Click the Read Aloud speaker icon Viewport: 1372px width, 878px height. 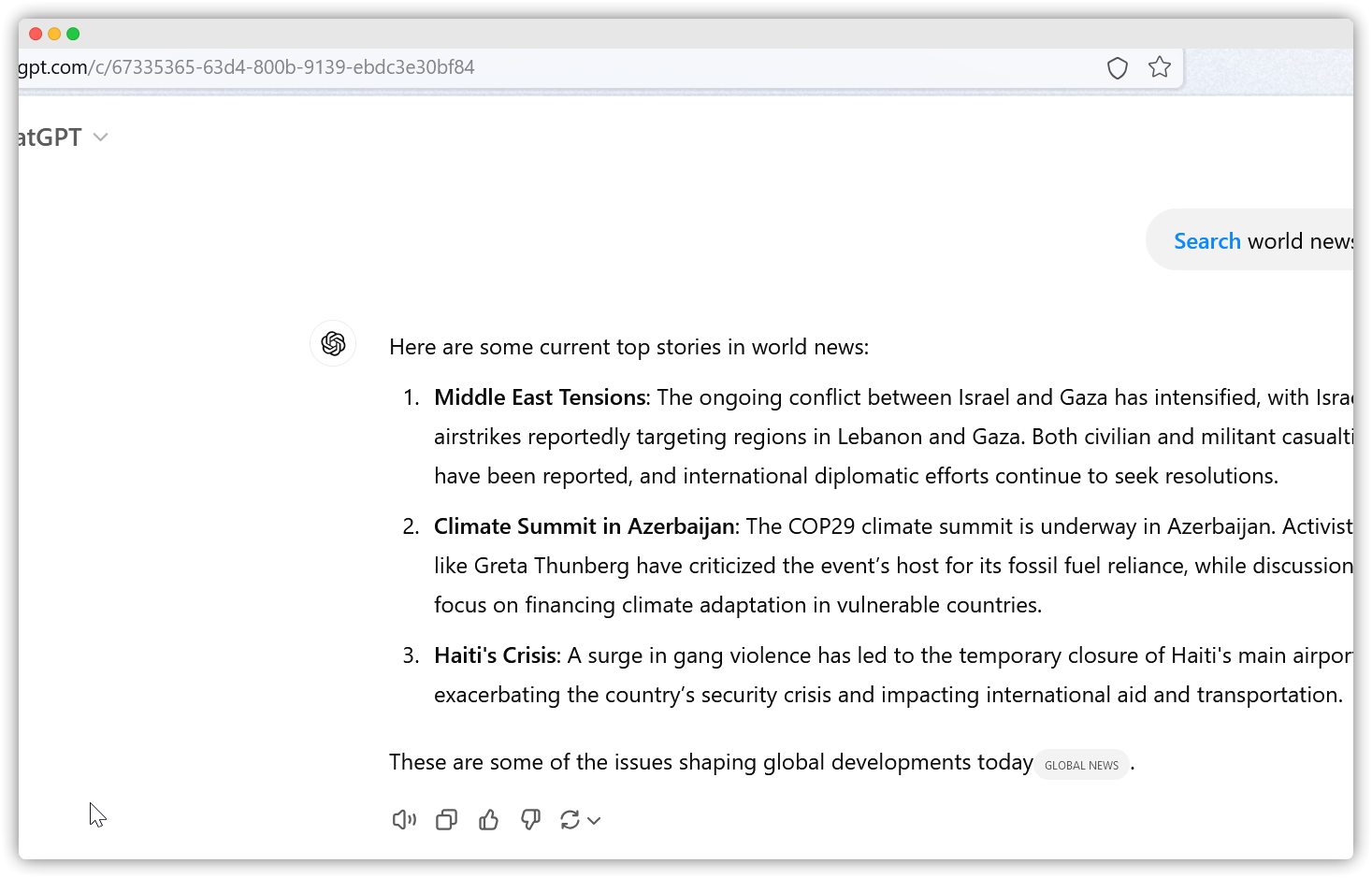click(x=404, y=820)
